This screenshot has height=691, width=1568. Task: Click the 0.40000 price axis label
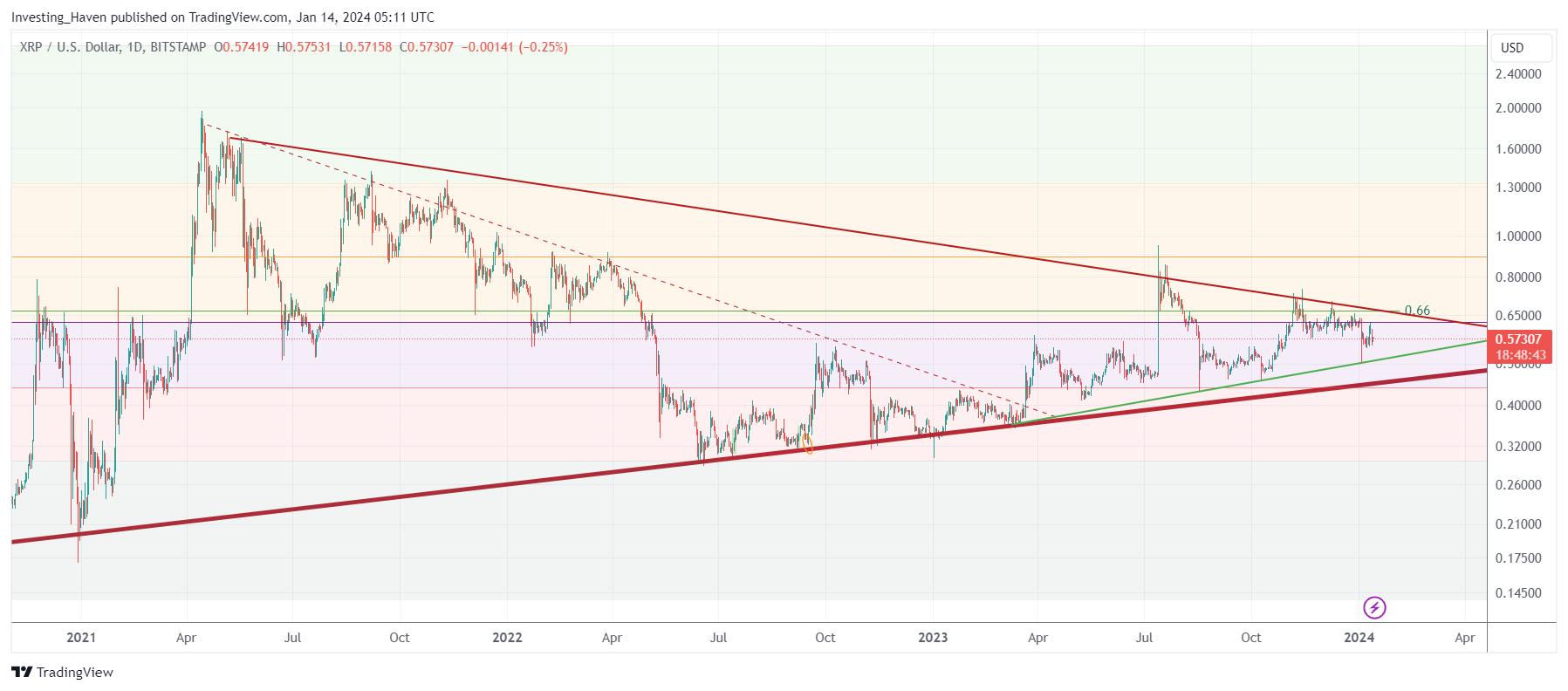coord(1518,406)
